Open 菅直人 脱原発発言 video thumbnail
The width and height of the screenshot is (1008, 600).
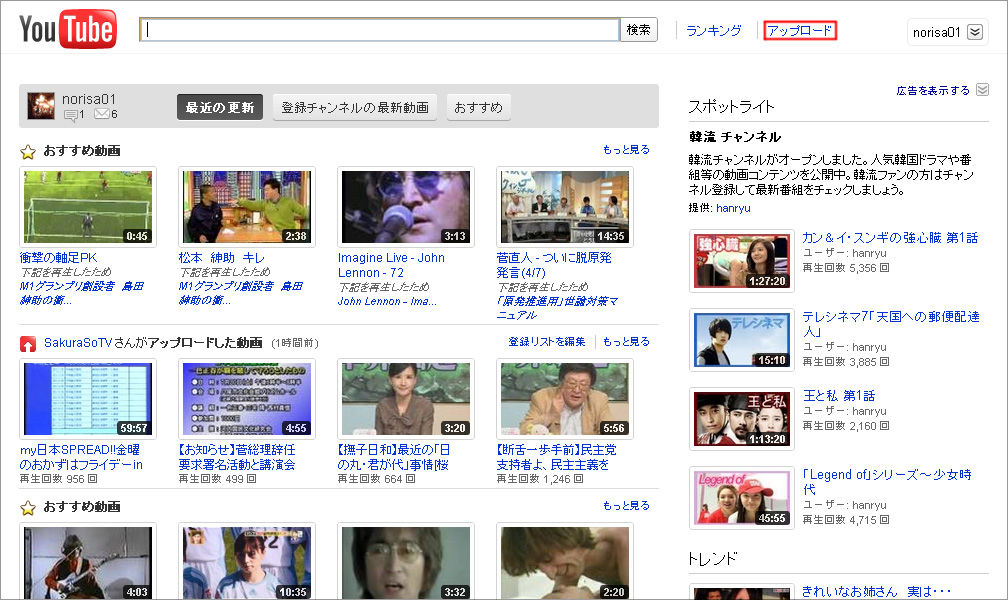[x=564, y=207]
